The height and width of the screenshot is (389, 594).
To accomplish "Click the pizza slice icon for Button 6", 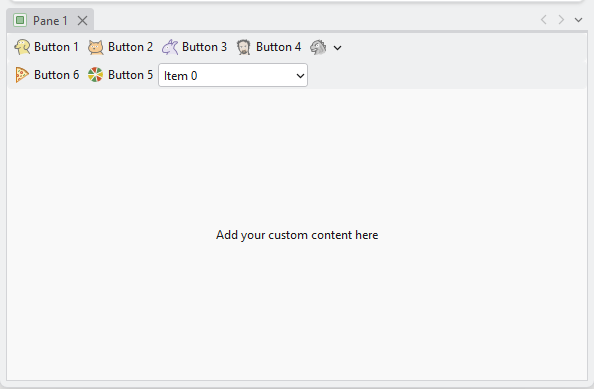I will point(22,75).
